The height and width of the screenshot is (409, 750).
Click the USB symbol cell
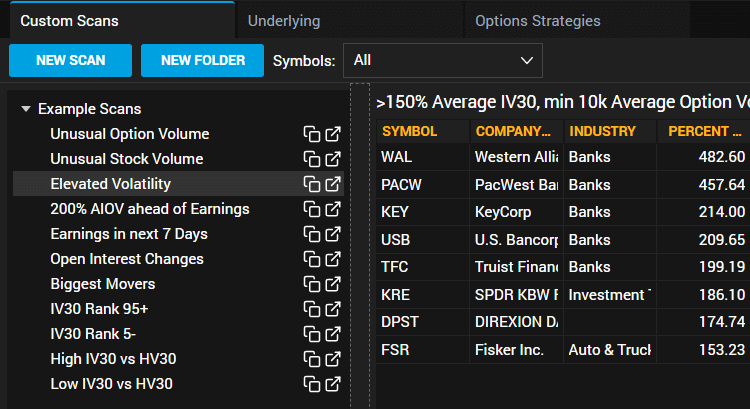(422, 240)
